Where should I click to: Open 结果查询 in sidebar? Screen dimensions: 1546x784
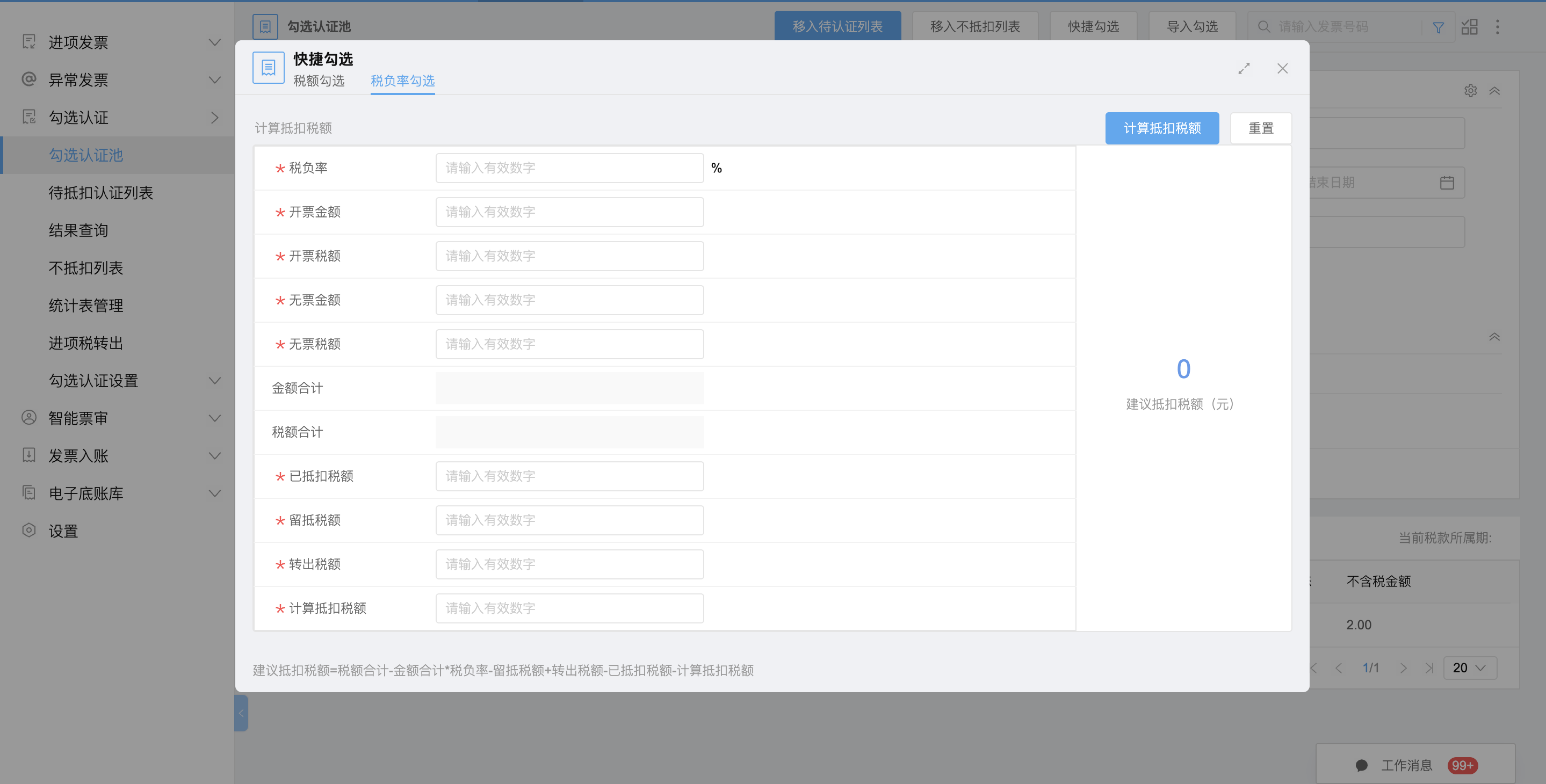click(78, 230)
